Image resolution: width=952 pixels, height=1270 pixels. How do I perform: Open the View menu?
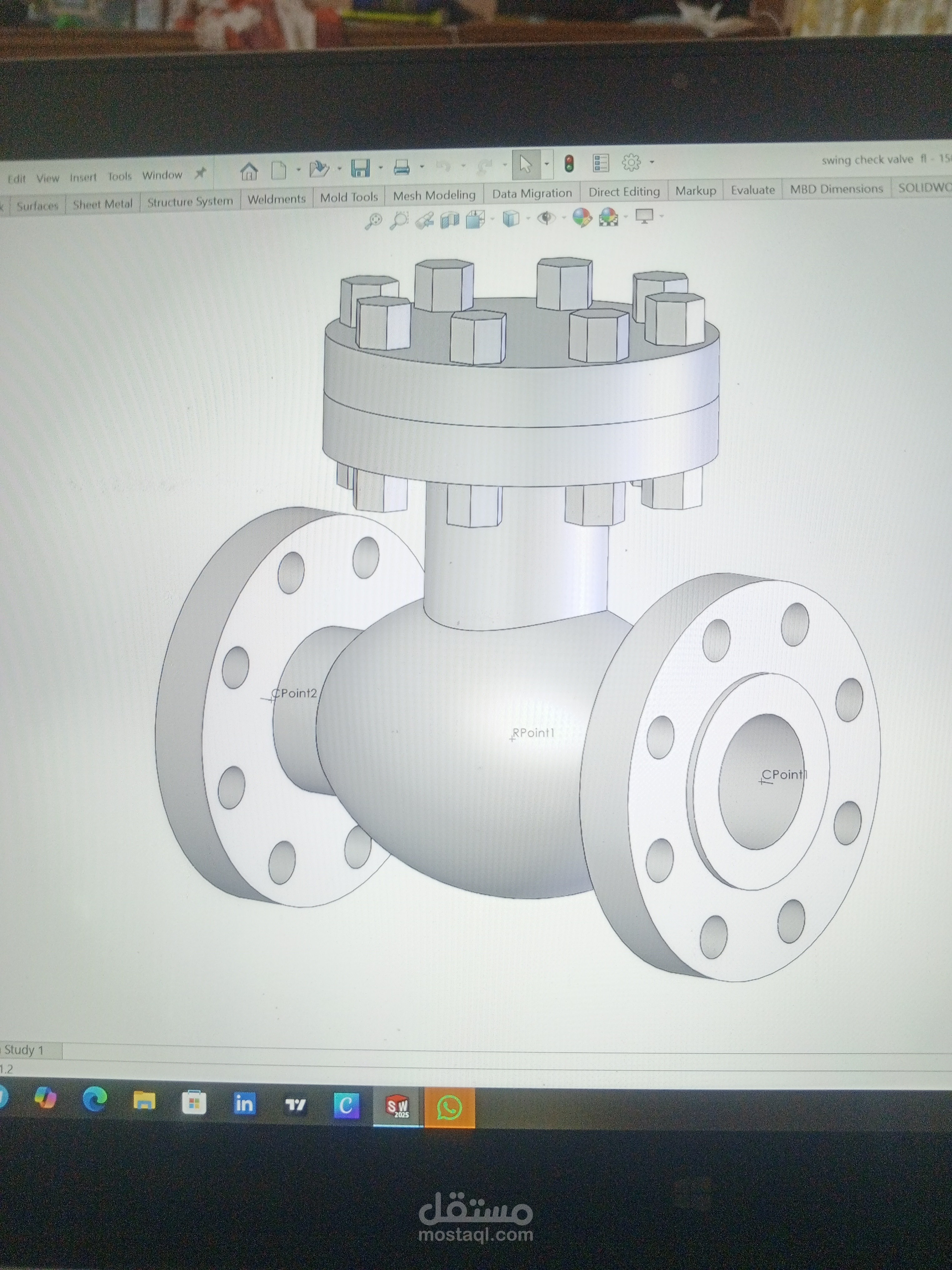pyautogui.click(x=47, y=178)
